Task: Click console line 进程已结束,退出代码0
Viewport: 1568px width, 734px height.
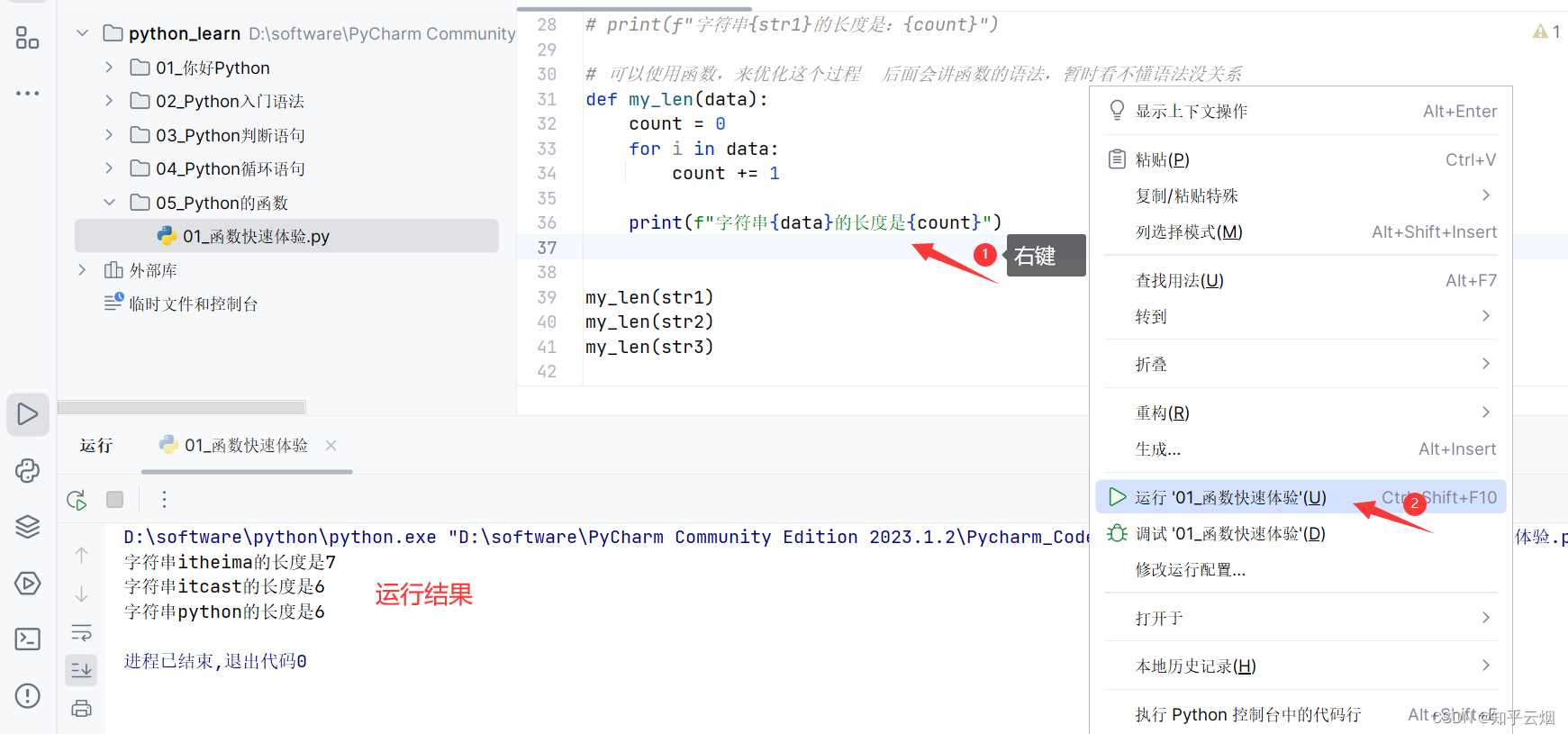Action: tap(215, 661)
